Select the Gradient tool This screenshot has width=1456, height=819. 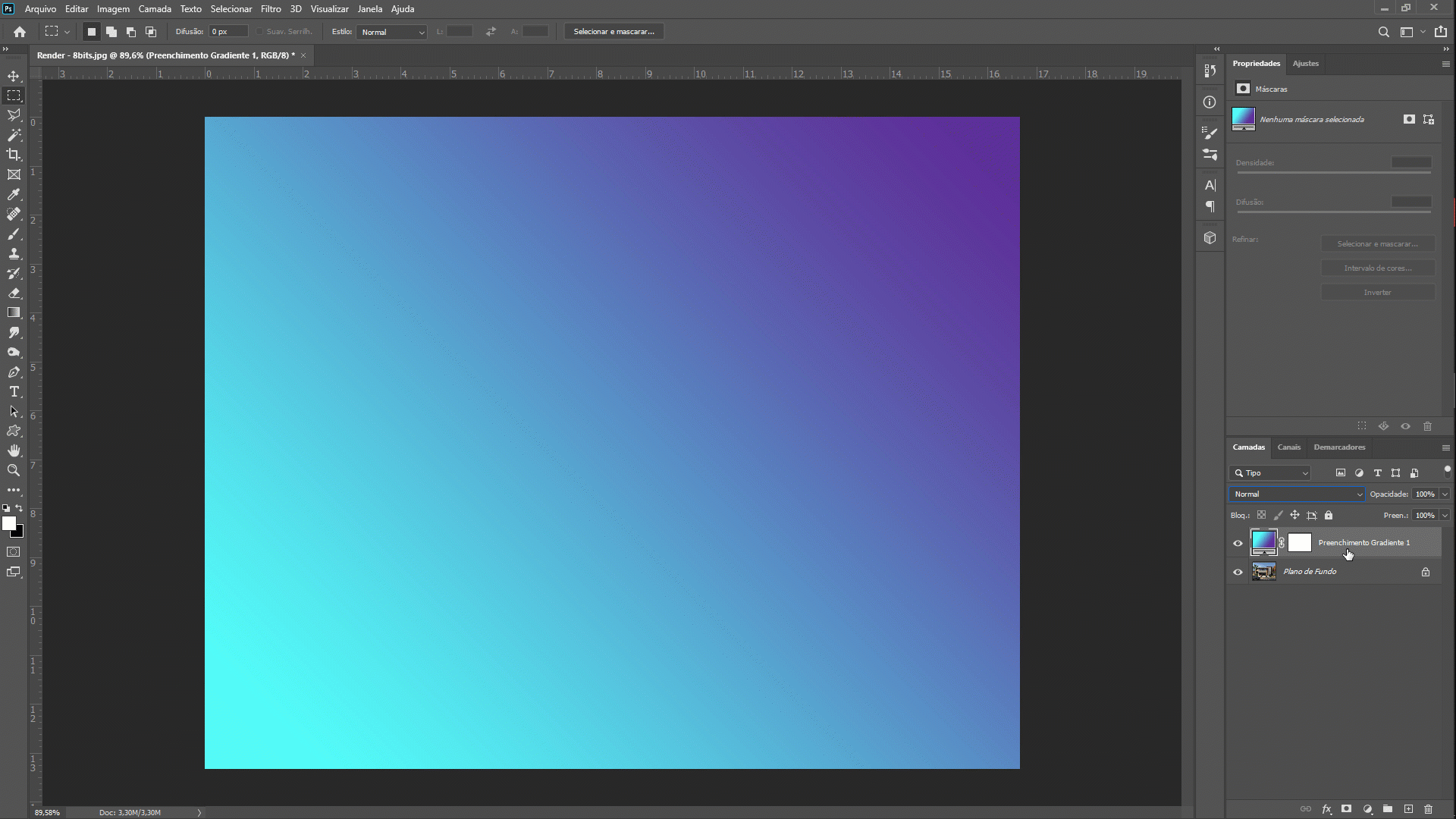tap(14, 312)
